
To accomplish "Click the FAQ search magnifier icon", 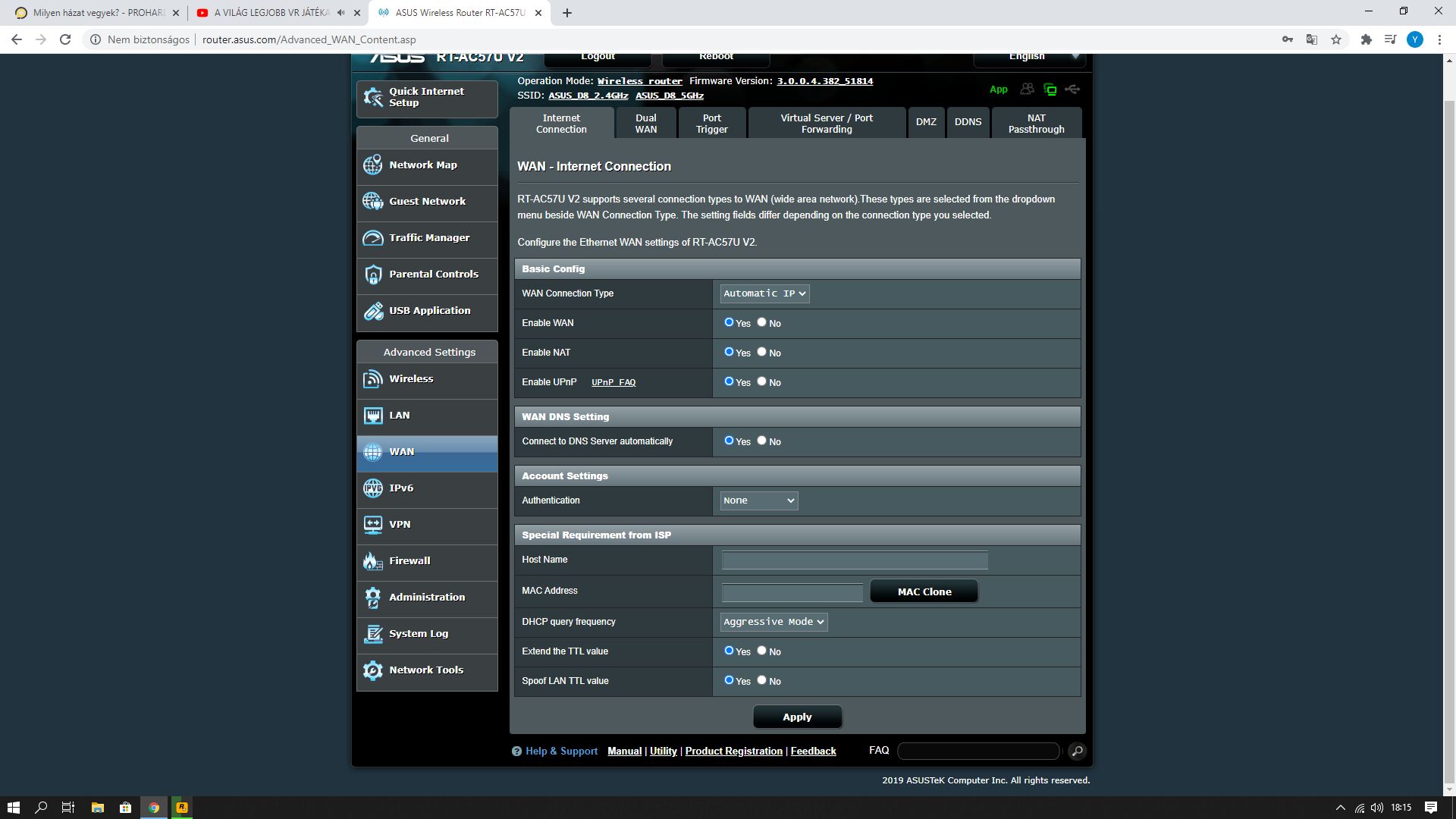I will tap(1077, 751).
